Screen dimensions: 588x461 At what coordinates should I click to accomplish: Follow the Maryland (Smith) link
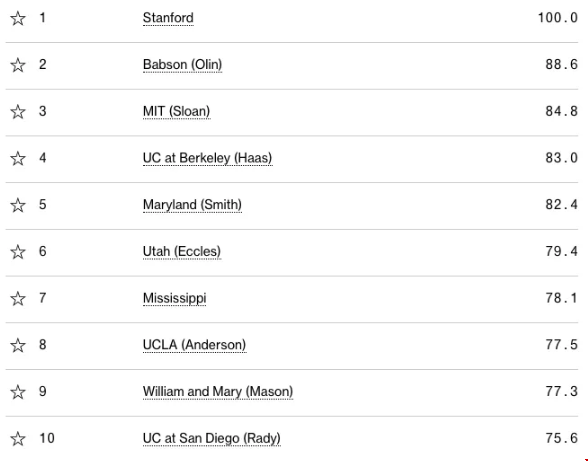coord(192,204)
